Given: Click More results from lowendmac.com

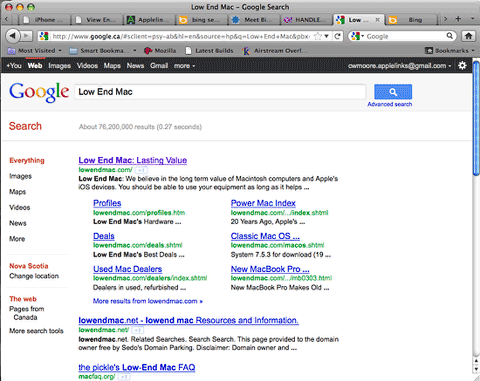Looking at the screenshot, I should (148, 301).
